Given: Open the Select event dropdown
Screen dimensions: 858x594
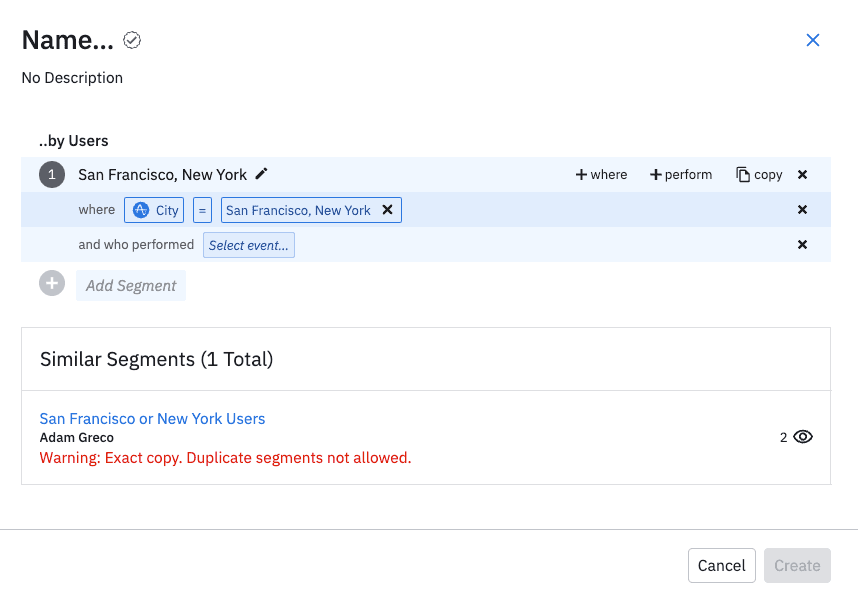Looking at the screenshot, I should coord(248,245).
